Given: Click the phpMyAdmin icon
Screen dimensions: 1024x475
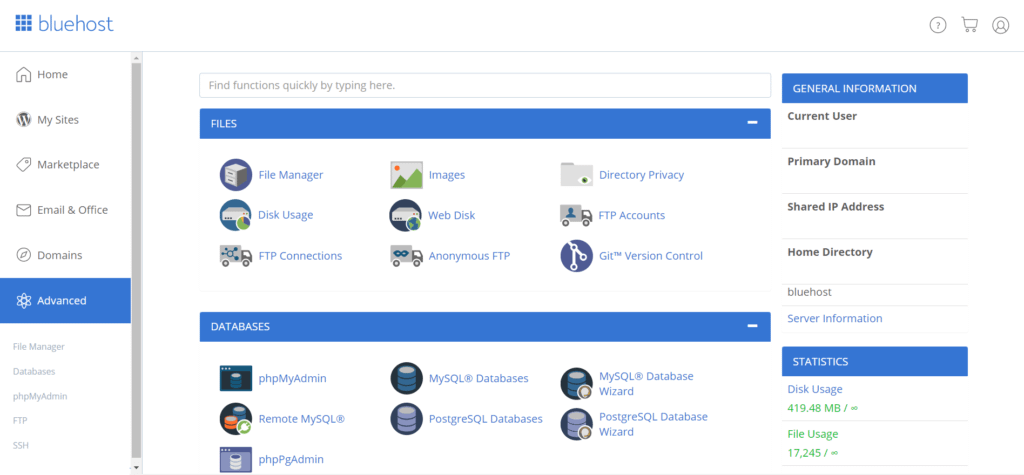Looking at the screenshot, I should [x=235, y=378].
